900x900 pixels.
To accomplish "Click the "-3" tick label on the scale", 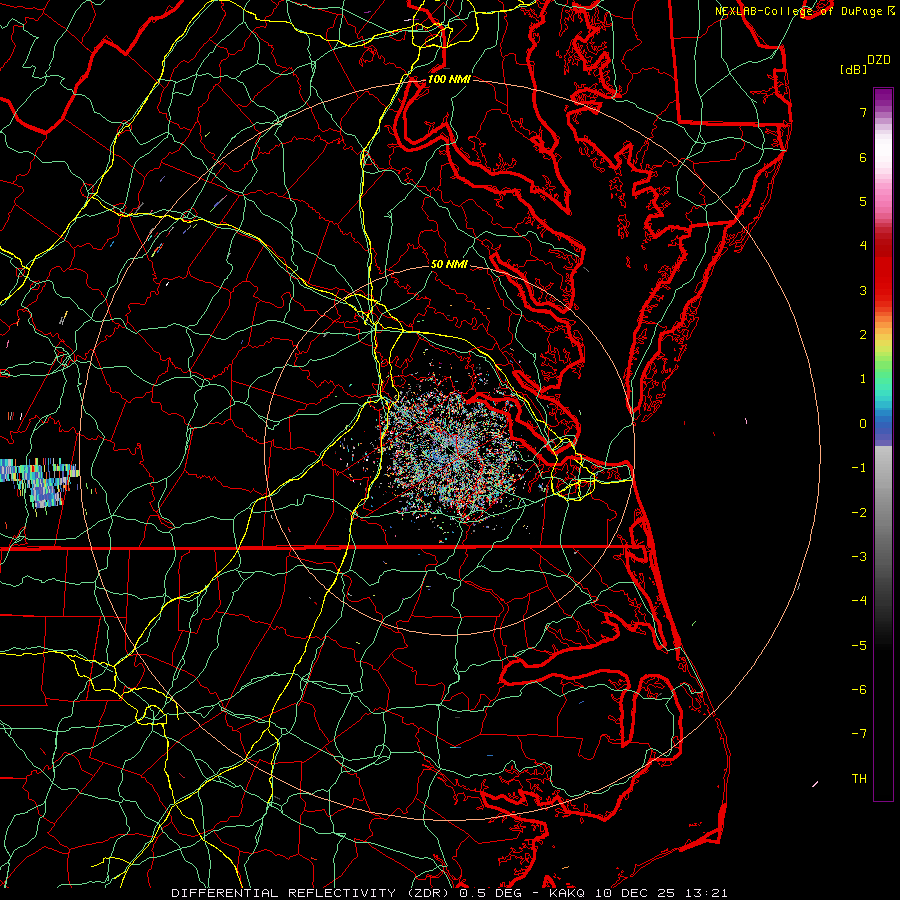I will [x=859, y=557].
